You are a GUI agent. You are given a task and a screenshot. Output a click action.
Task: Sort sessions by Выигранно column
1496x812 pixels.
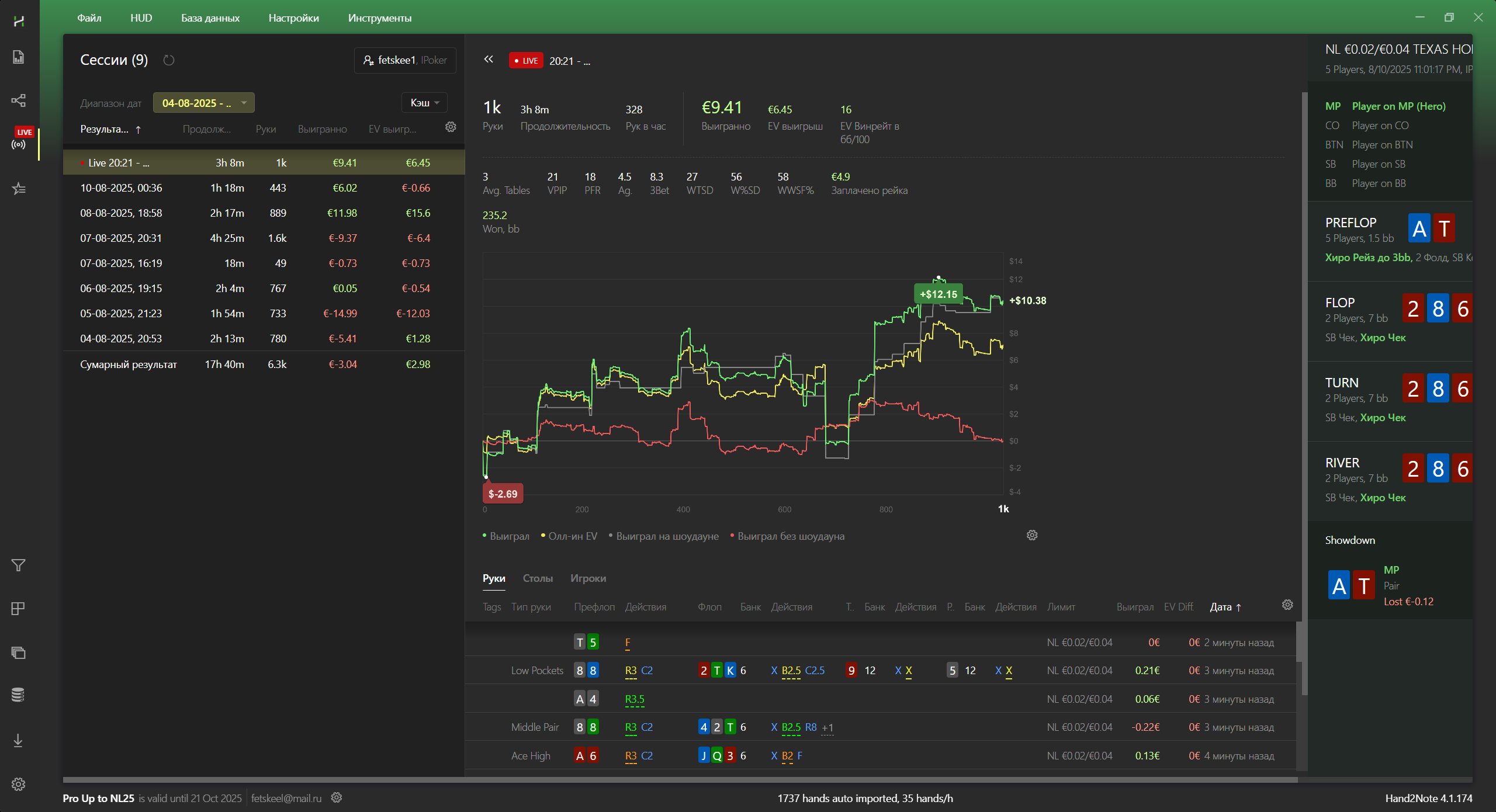coord(323,129)
